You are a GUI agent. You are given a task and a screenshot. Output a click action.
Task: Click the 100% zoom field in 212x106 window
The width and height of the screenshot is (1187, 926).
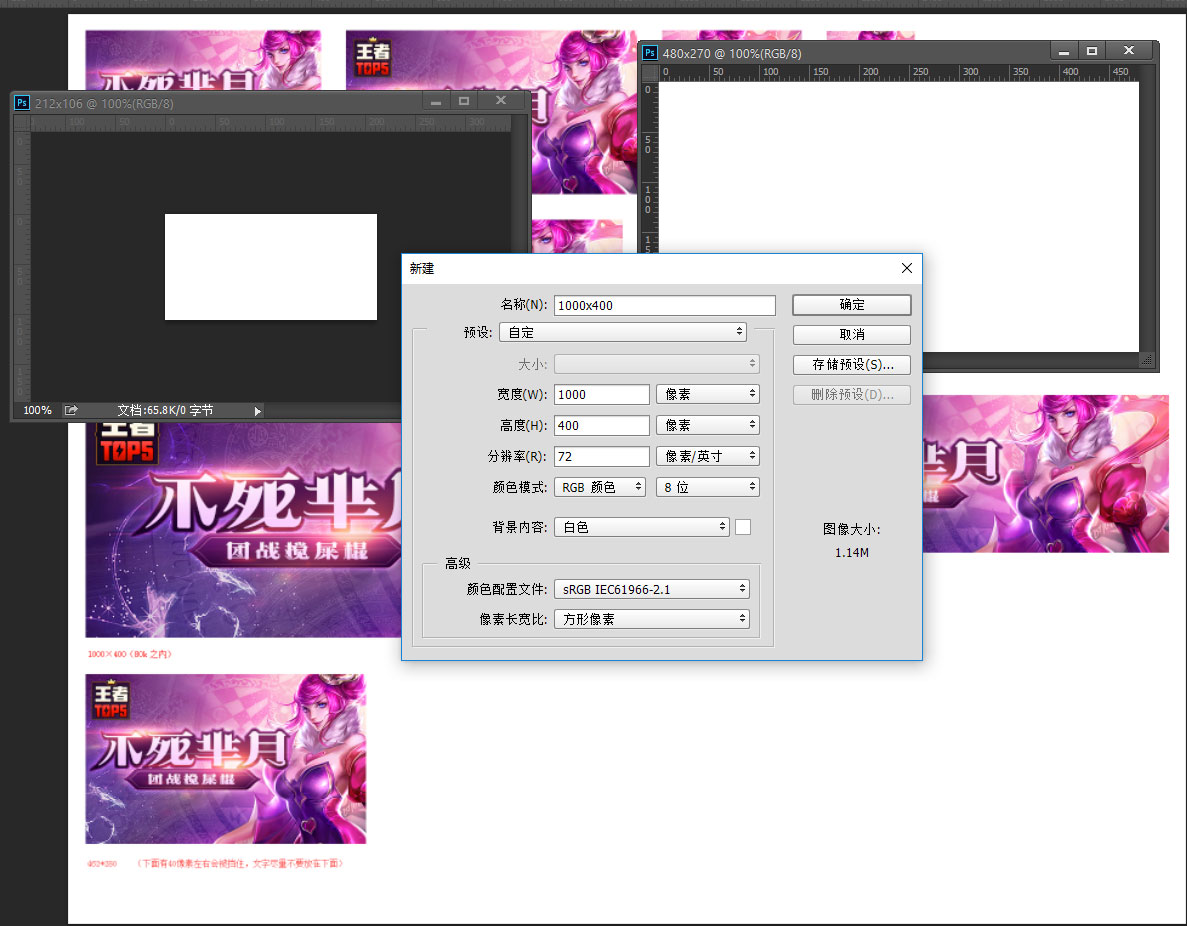tap(37, 410)
